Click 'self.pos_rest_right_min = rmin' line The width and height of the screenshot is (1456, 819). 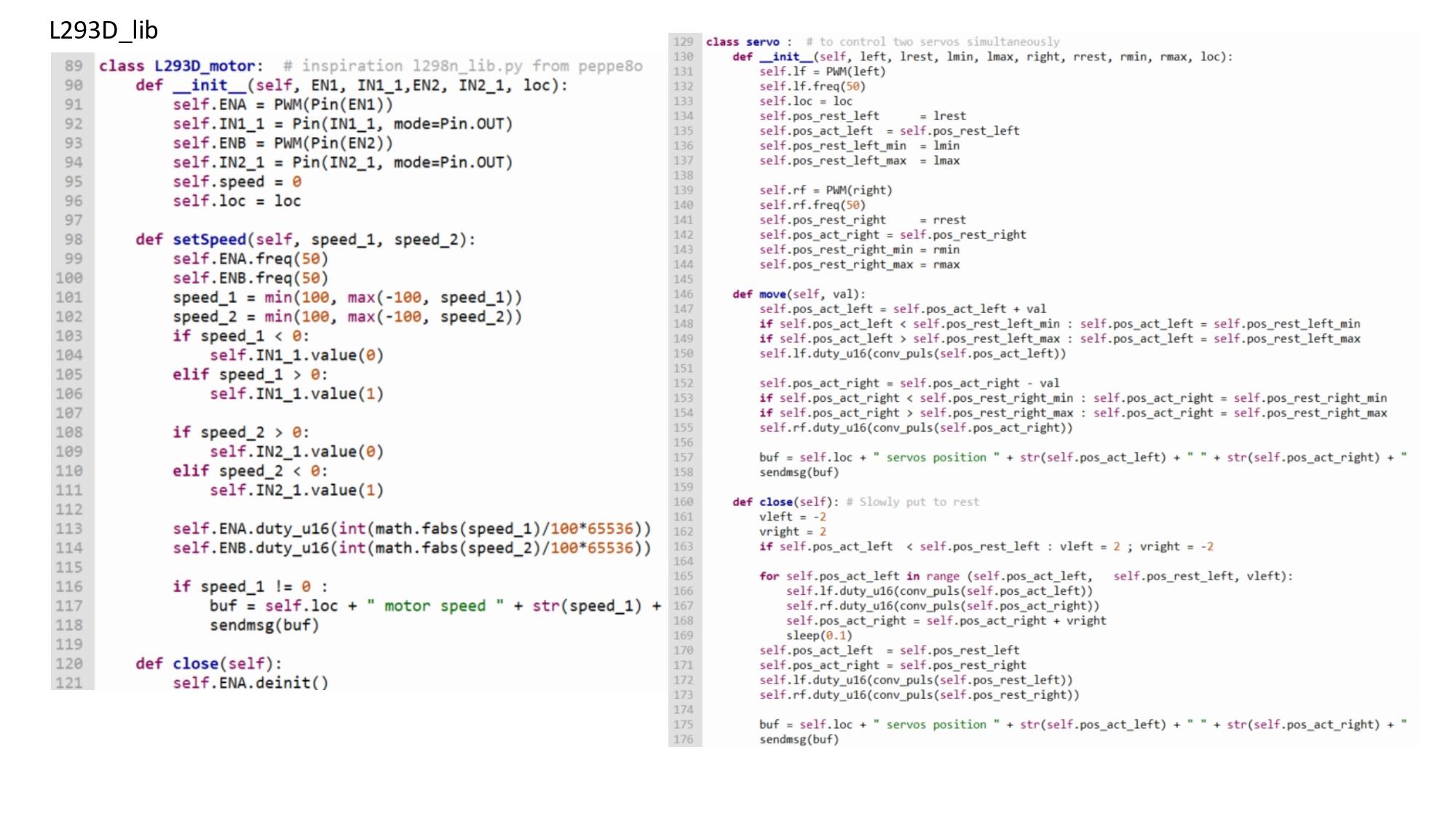click(x=860, y=250)
